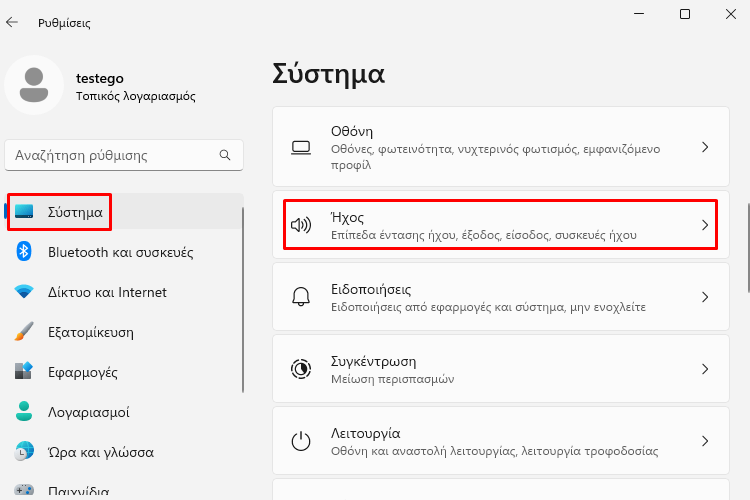Open the testego account profile
Viewport: 750px width, 500px height.
click(x=100, y=86)
